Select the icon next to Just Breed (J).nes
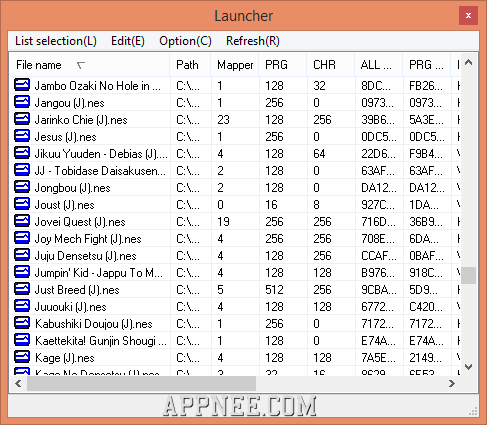The height and width of the screenshot is (425, 487). coord(22,289)
